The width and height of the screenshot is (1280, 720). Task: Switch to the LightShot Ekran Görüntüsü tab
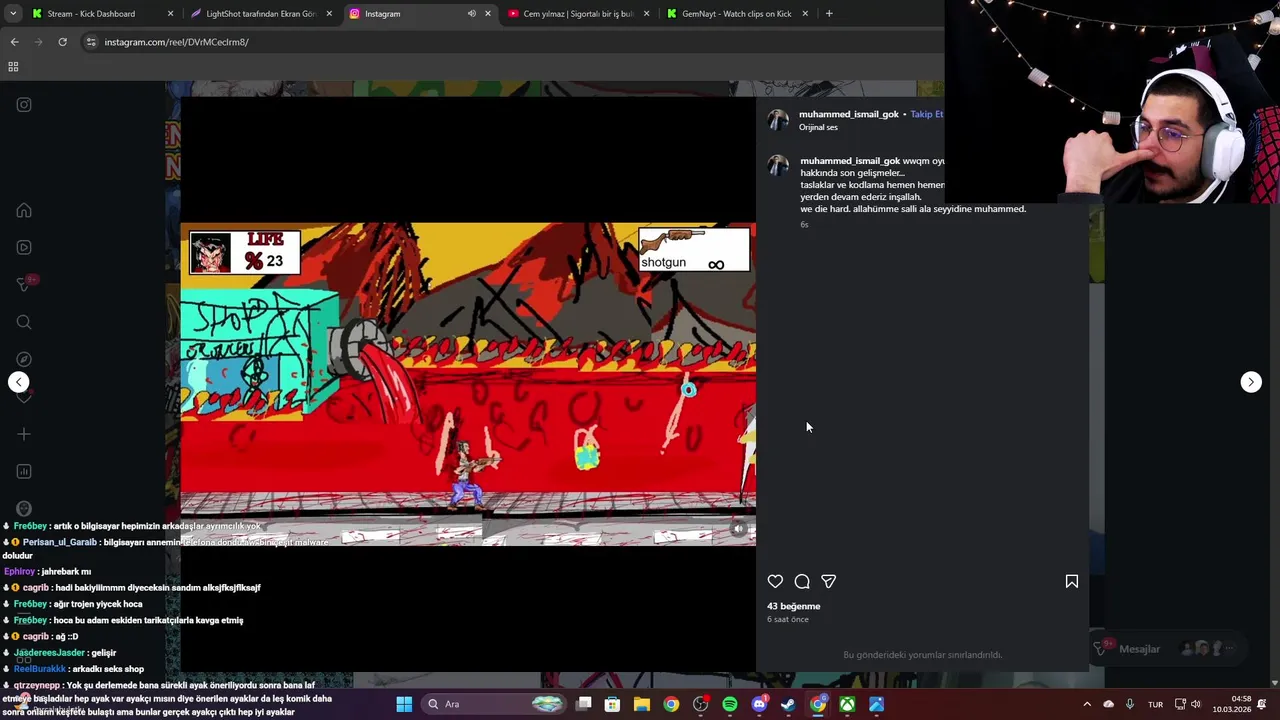tap(261, 14)
